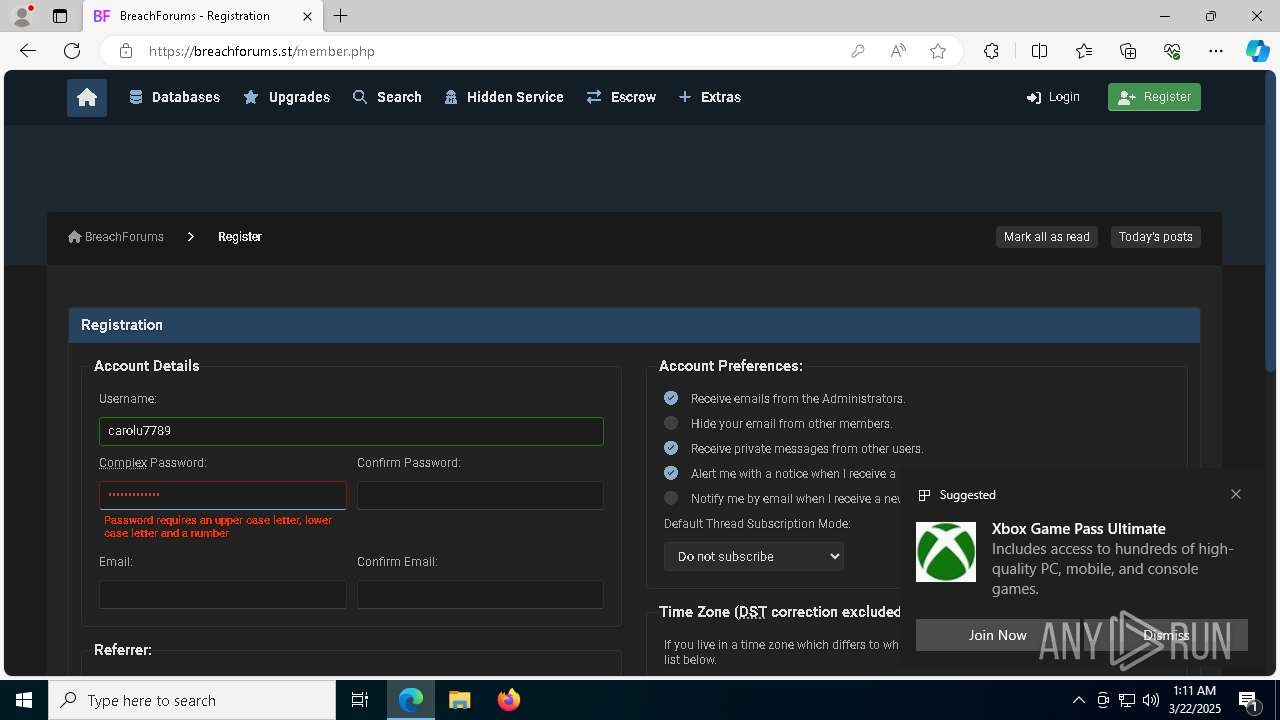Go back in the browser
The height and width of the screenshot is (720, 1280).
pos(28,51)
